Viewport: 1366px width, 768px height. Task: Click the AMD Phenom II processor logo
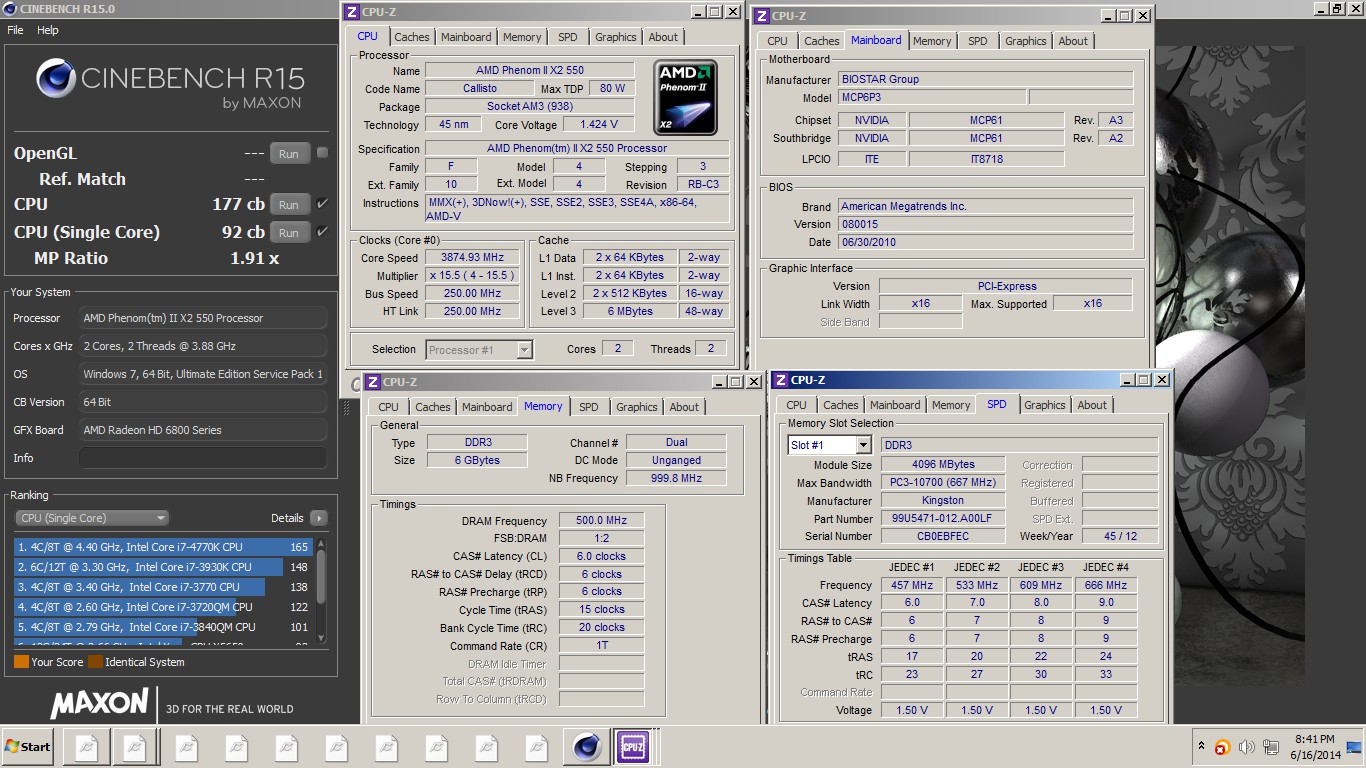pos(686,98)
